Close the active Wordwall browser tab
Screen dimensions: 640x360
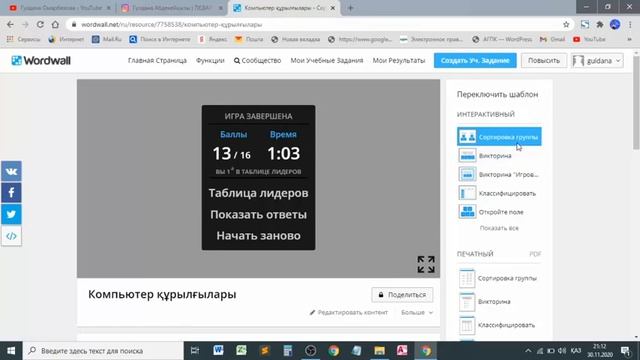coord(333,8)
